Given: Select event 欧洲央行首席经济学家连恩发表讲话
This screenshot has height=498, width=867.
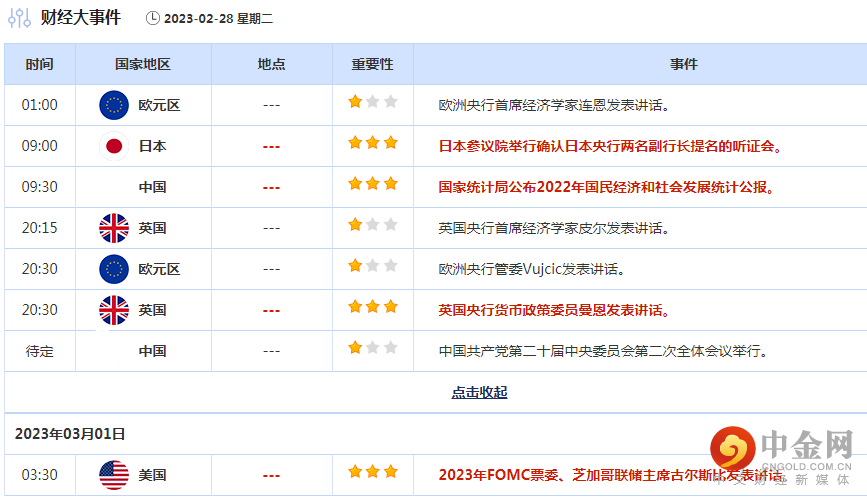Looking at the screenshot, I should coord(554,105).
